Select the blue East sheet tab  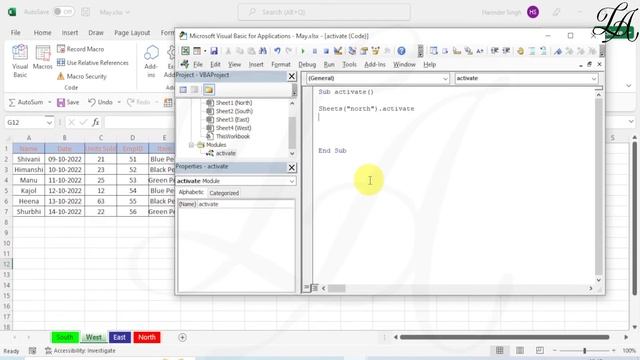tap(120, 337)
